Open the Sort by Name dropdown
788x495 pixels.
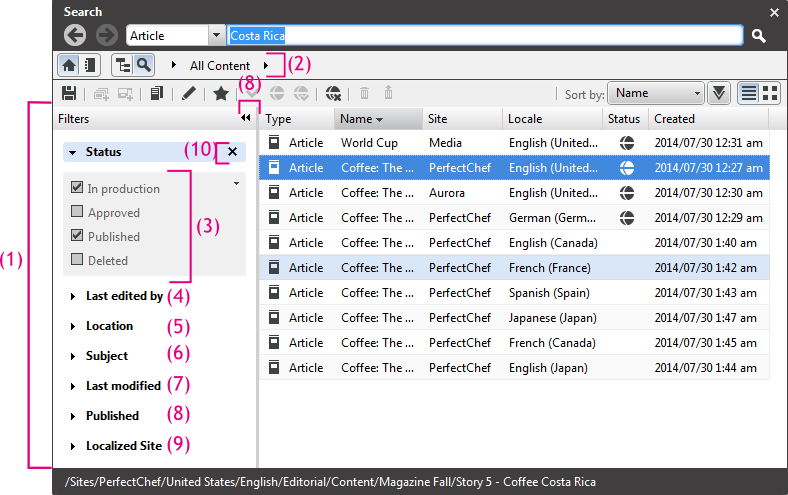pyautogui.click(x=656, y=93)
